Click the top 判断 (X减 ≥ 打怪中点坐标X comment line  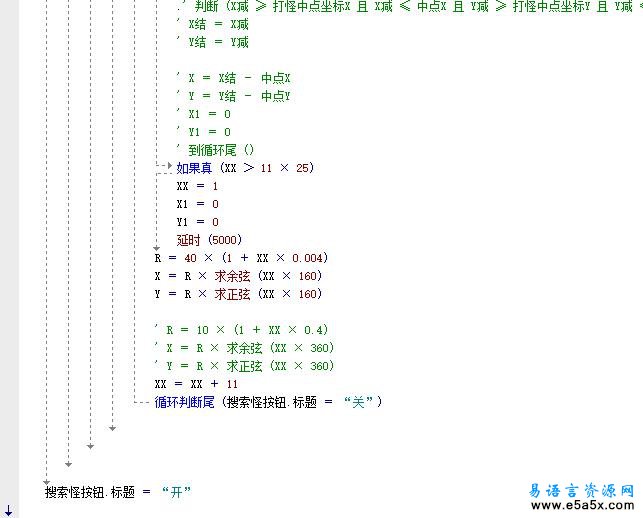click(x=400, y=6)
